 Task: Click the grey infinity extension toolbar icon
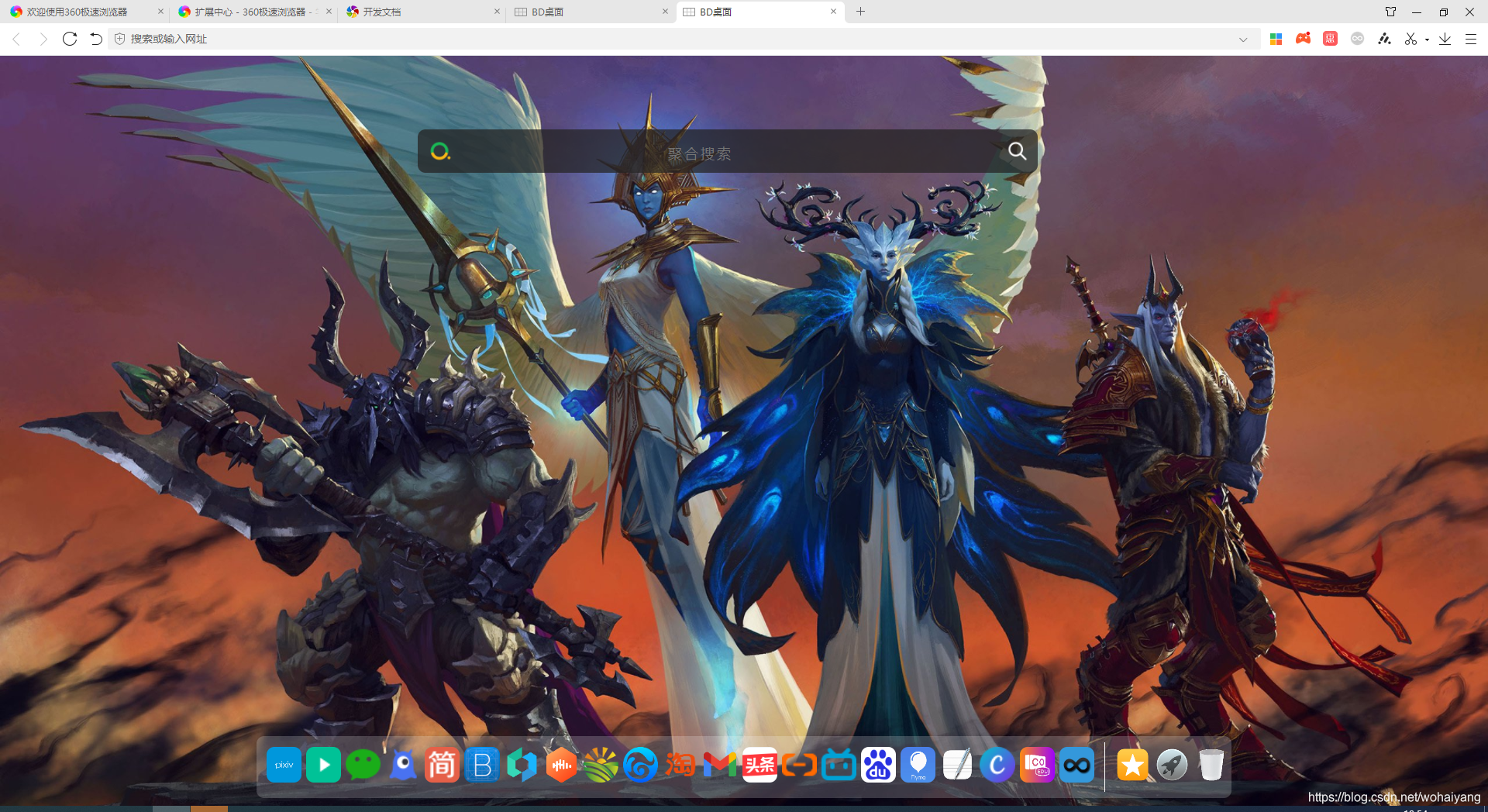point(1357,39)
